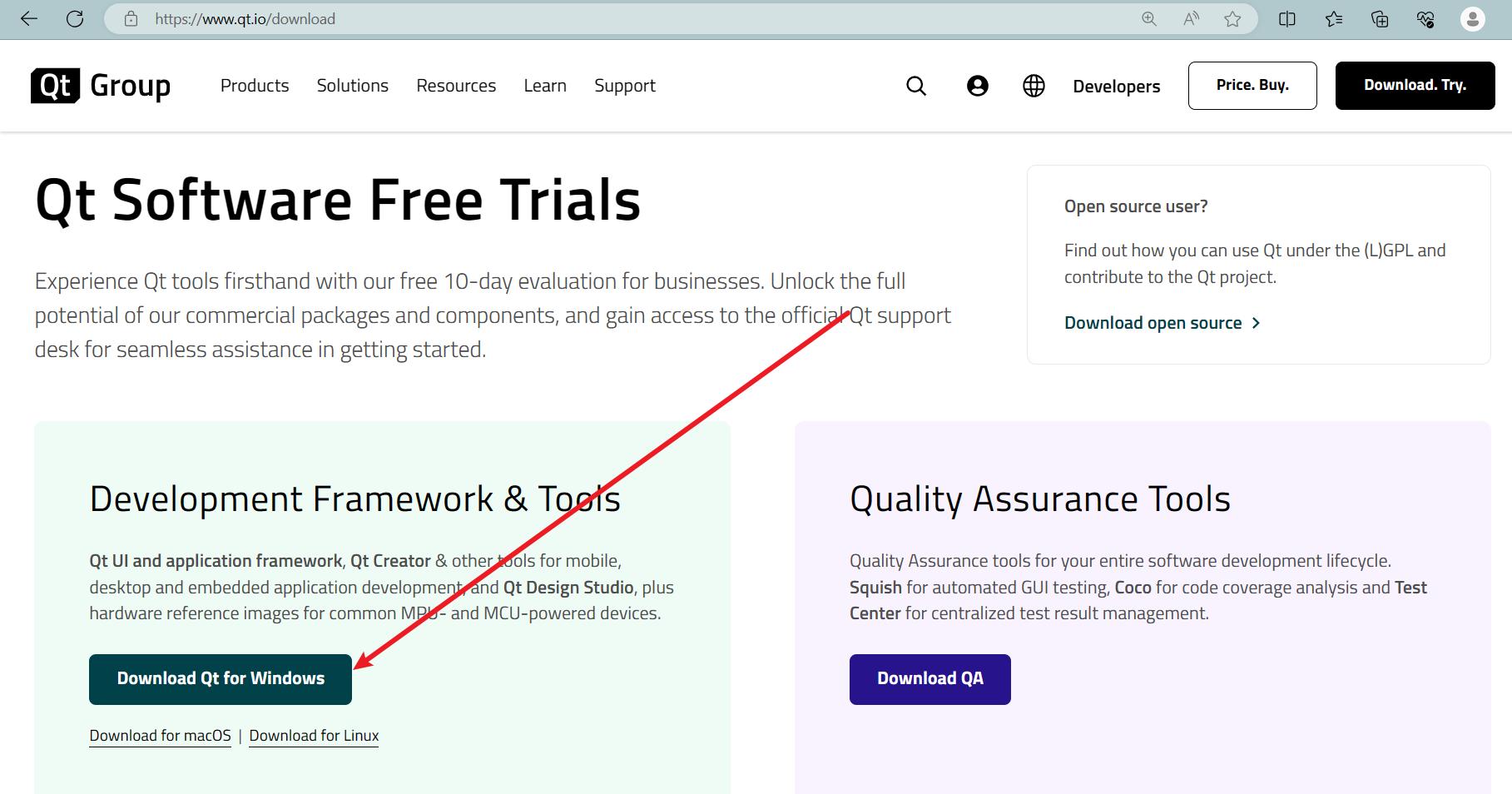Viewport: 1512px width, 794px height.
Task: Click Download Qt for Windows button
Action: pos(221,679)
